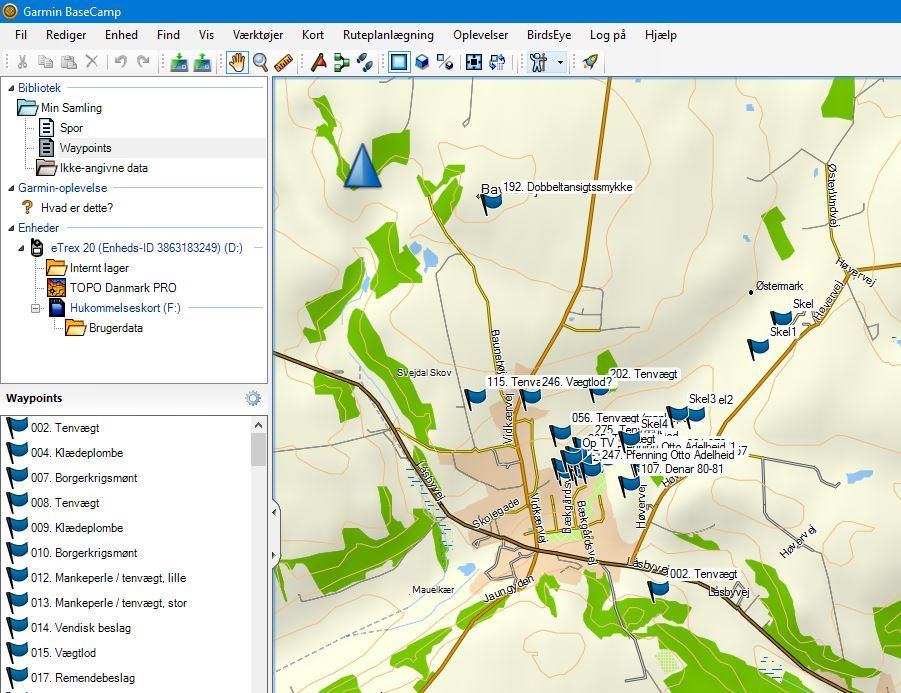Screen dimensions: 901x693
Task: Click the rocket Adventures icon
Action: point(590,62)
